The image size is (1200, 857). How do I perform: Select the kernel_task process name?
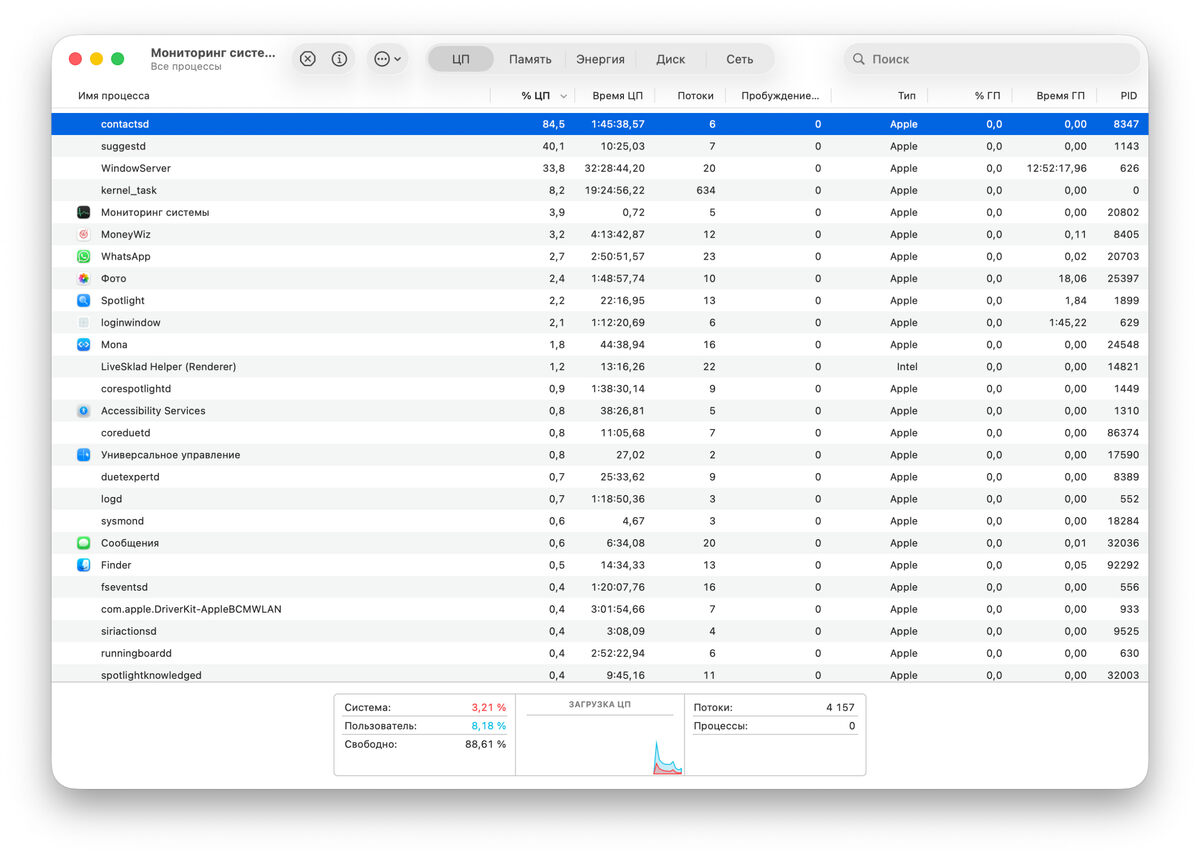pos(129,190)
